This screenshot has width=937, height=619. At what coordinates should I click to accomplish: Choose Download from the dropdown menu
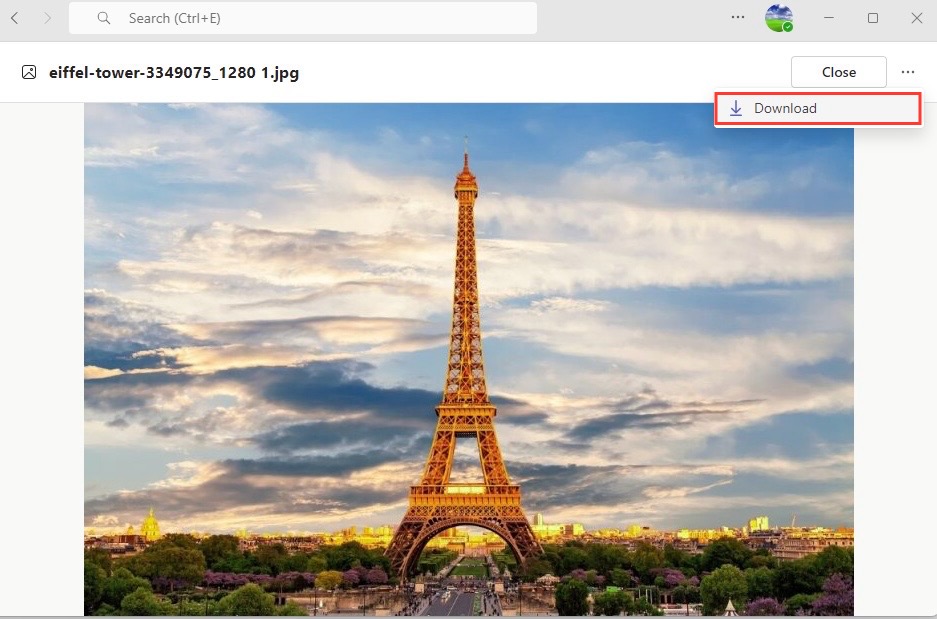pyautogui.click(x=818, y=108)
